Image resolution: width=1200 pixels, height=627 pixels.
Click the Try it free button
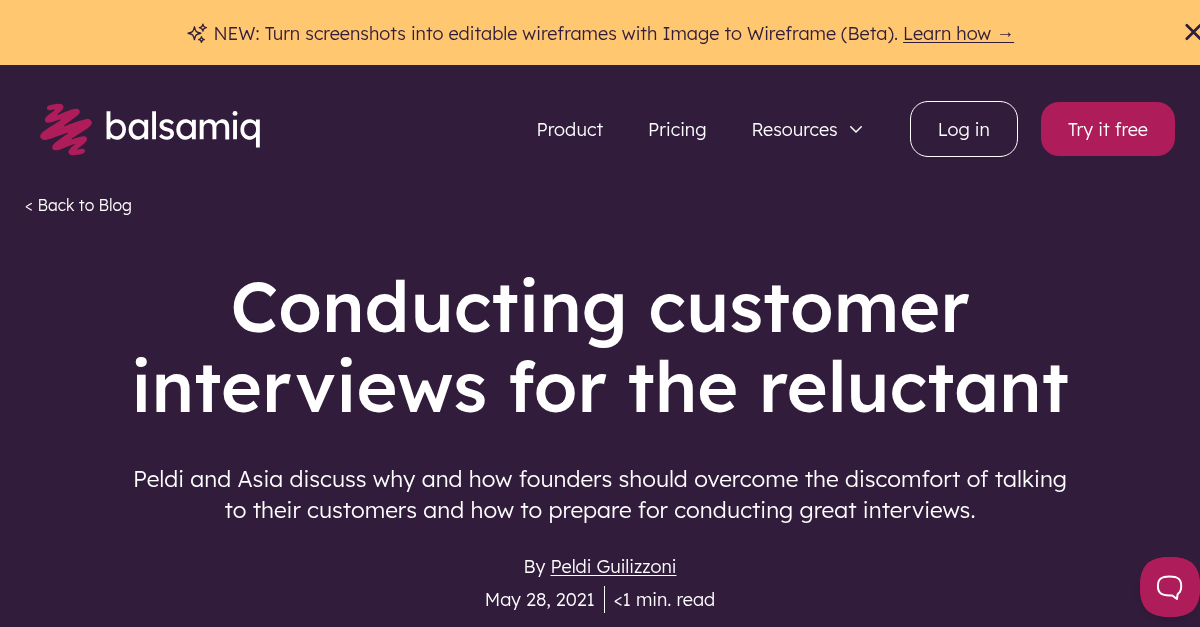(1107, 129)
